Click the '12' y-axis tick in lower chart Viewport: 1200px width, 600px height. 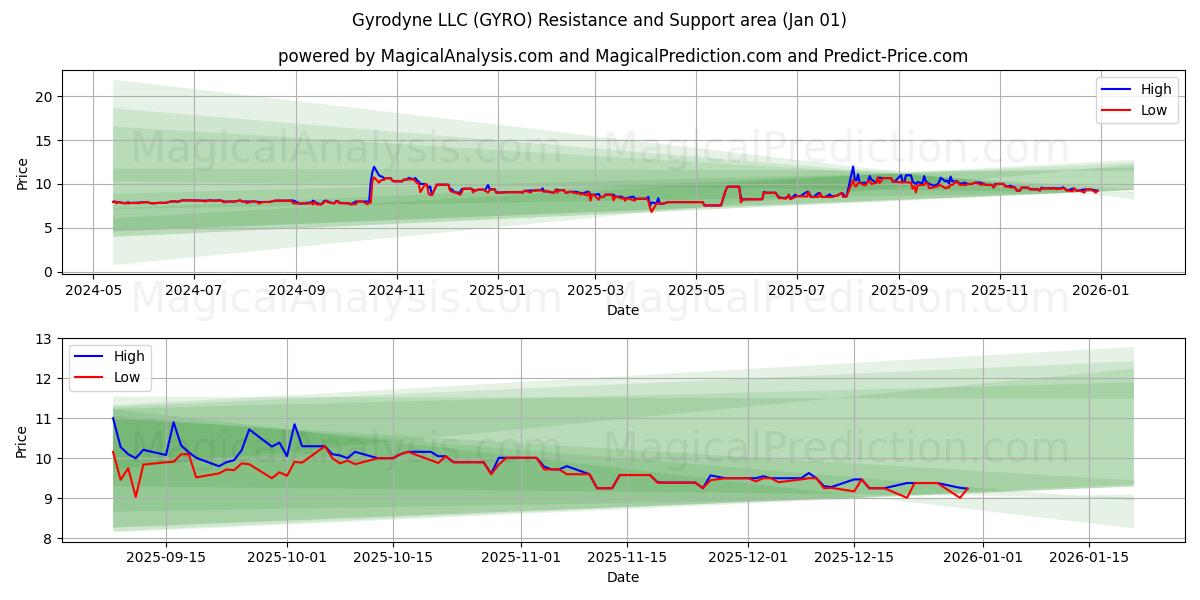43,379
